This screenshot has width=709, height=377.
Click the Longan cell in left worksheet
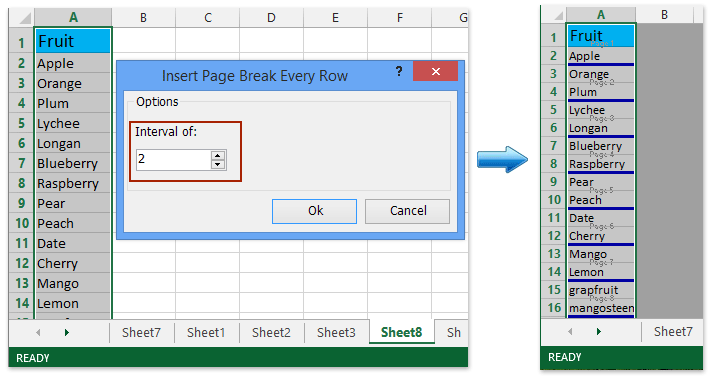pyautogui.click(x=73, y=143)
